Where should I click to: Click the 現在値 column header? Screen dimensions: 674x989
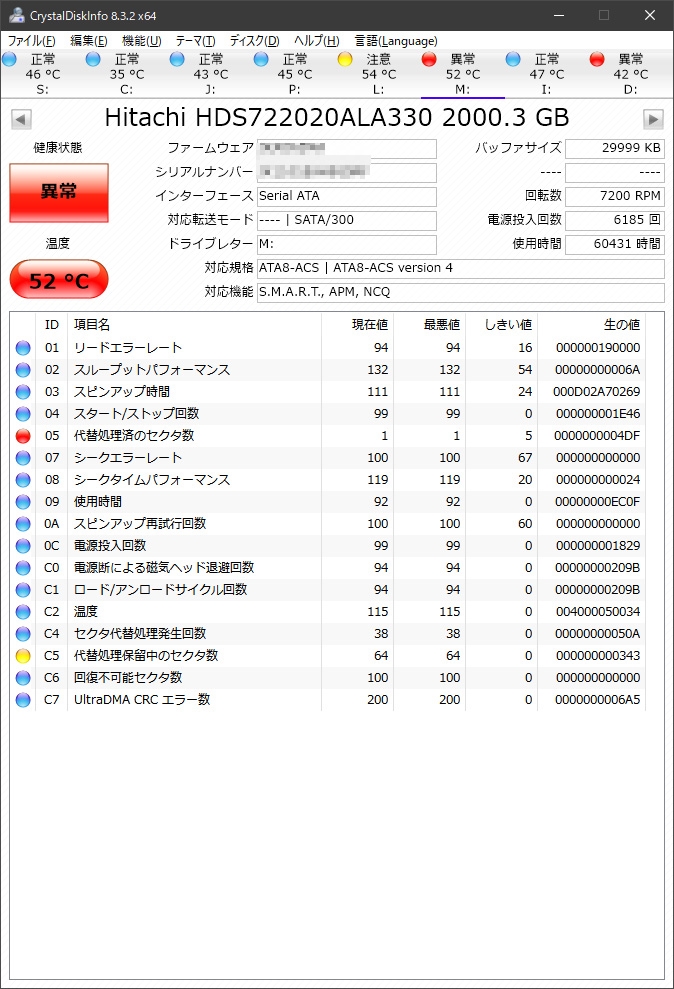click(x=357, y=325)
